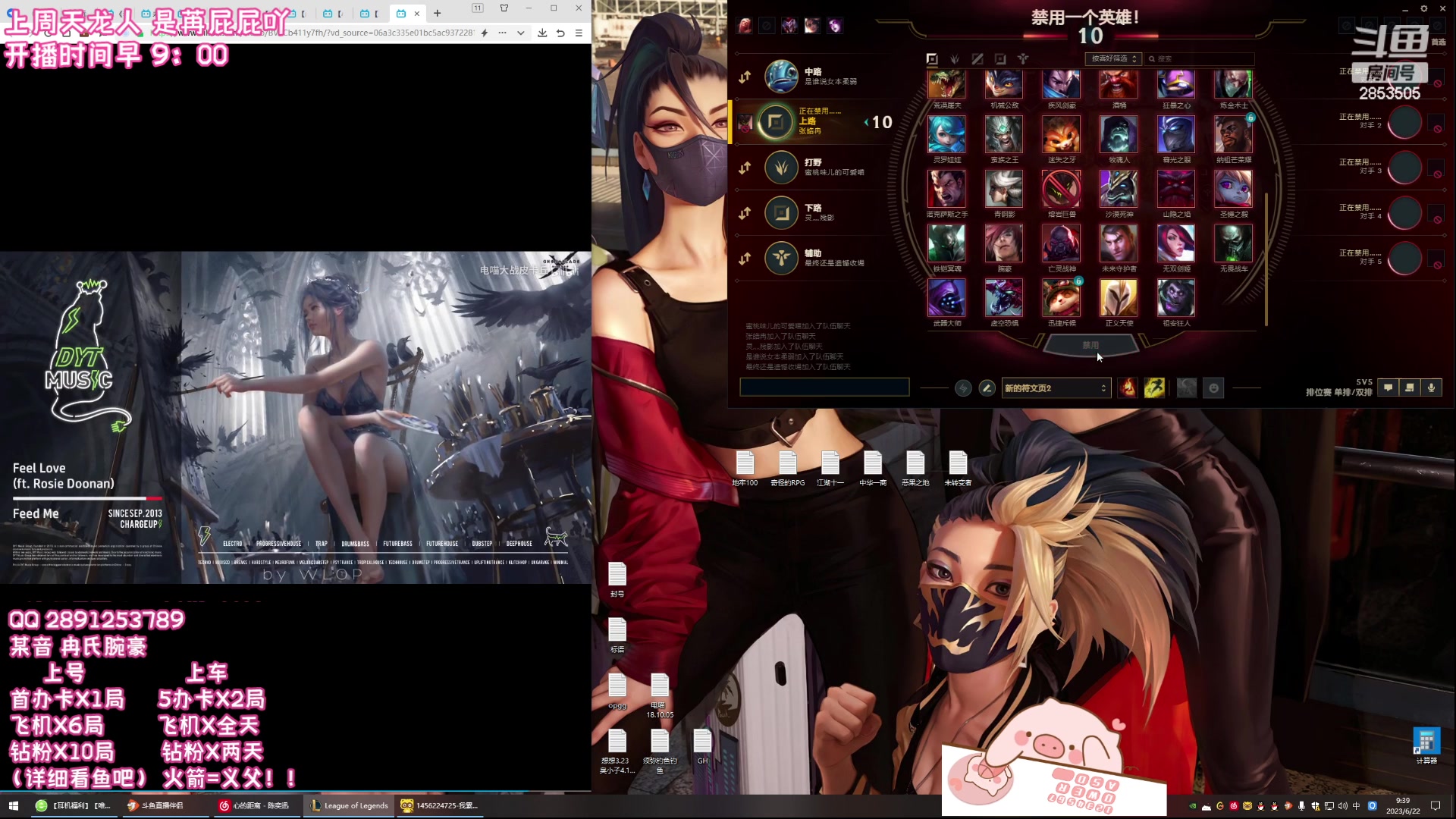
Task: Select champion 牧魂人 to ban
Action: [1119, 134]
